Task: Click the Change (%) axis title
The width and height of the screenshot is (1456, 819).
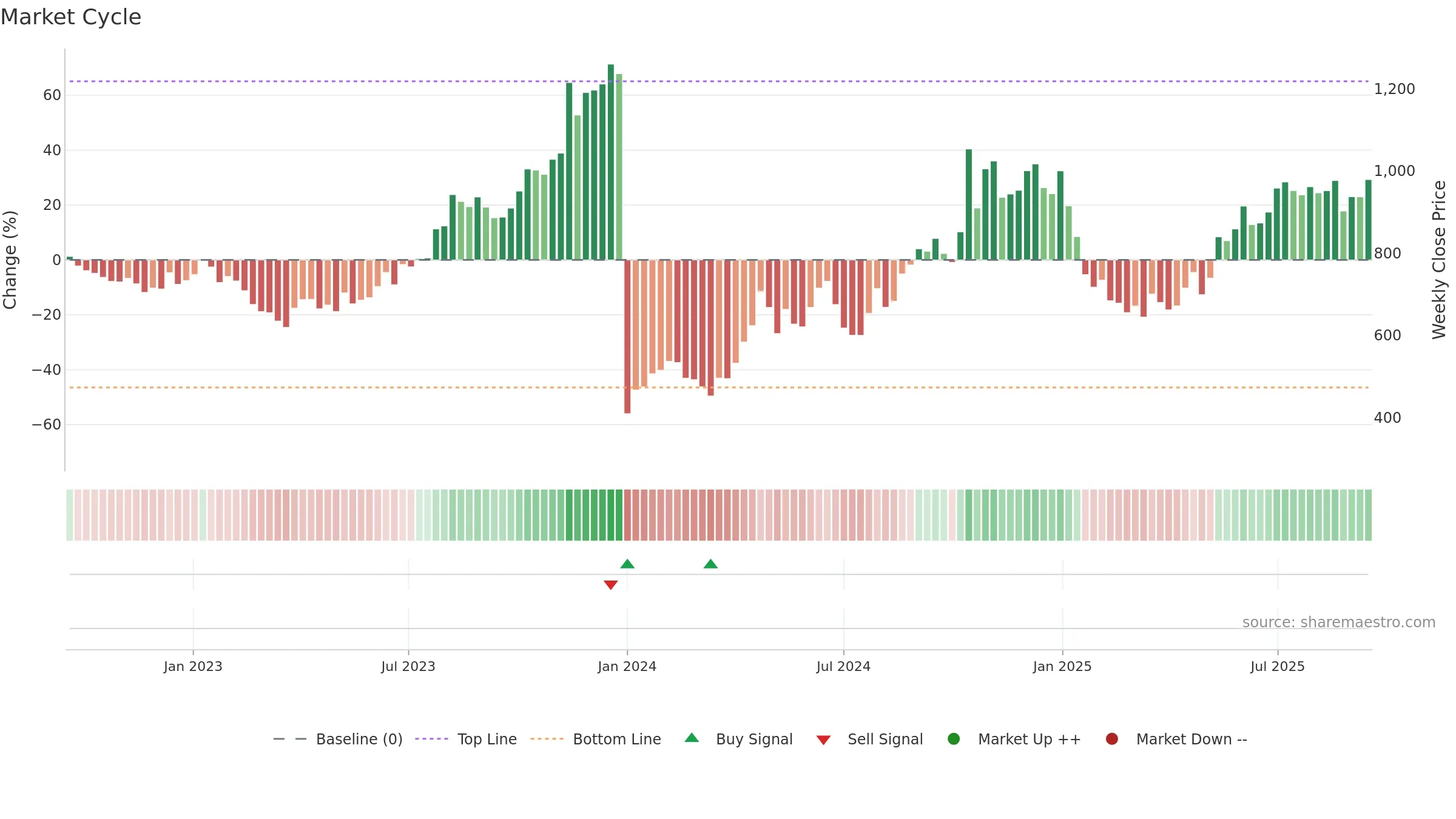Action: [x=10, y=260]
